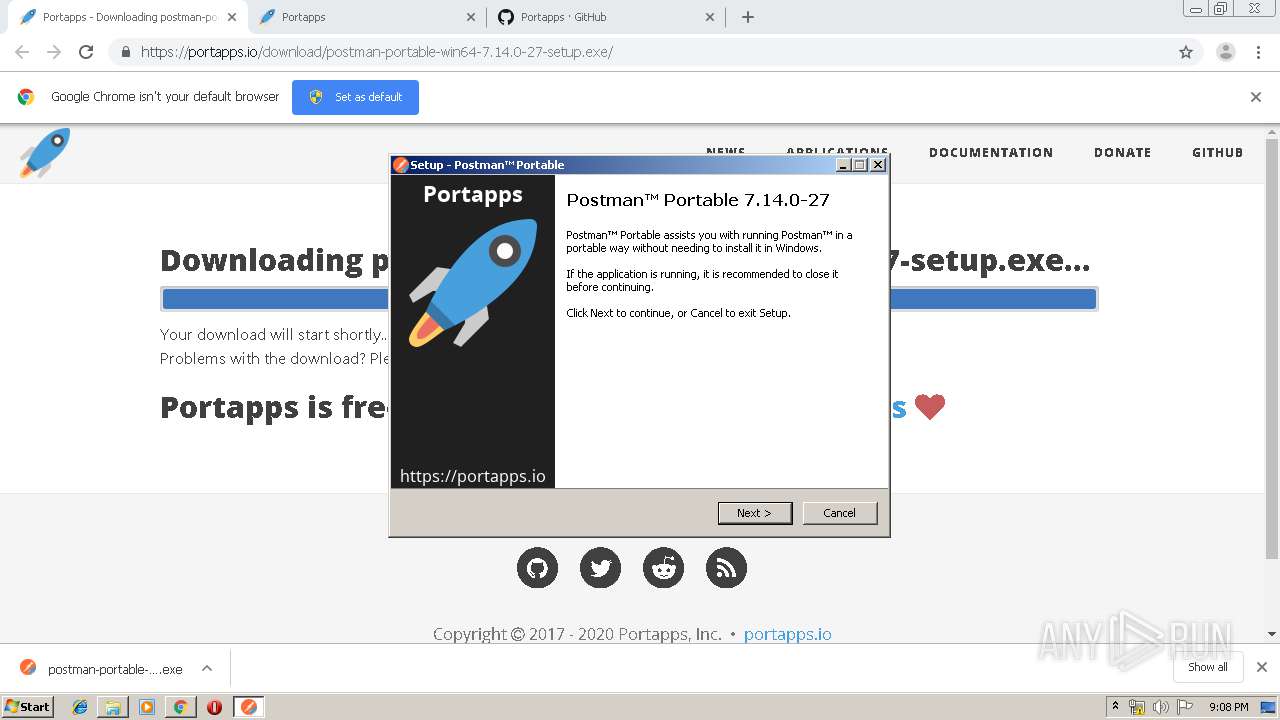The height and width of the screenshot is (720, 1280).
Task: Click the network tray icon
Action: [1137, 707]
